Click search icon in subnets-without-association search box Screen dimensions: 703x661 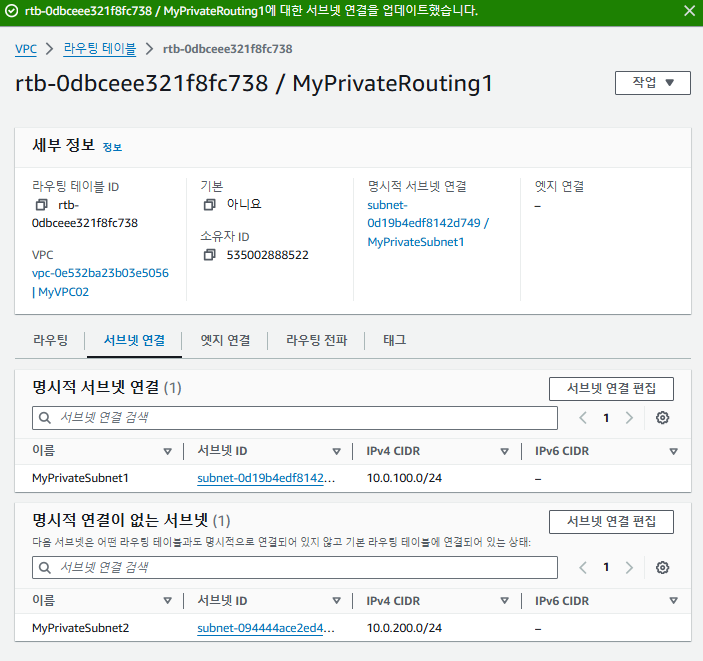[x=44, y=568]
